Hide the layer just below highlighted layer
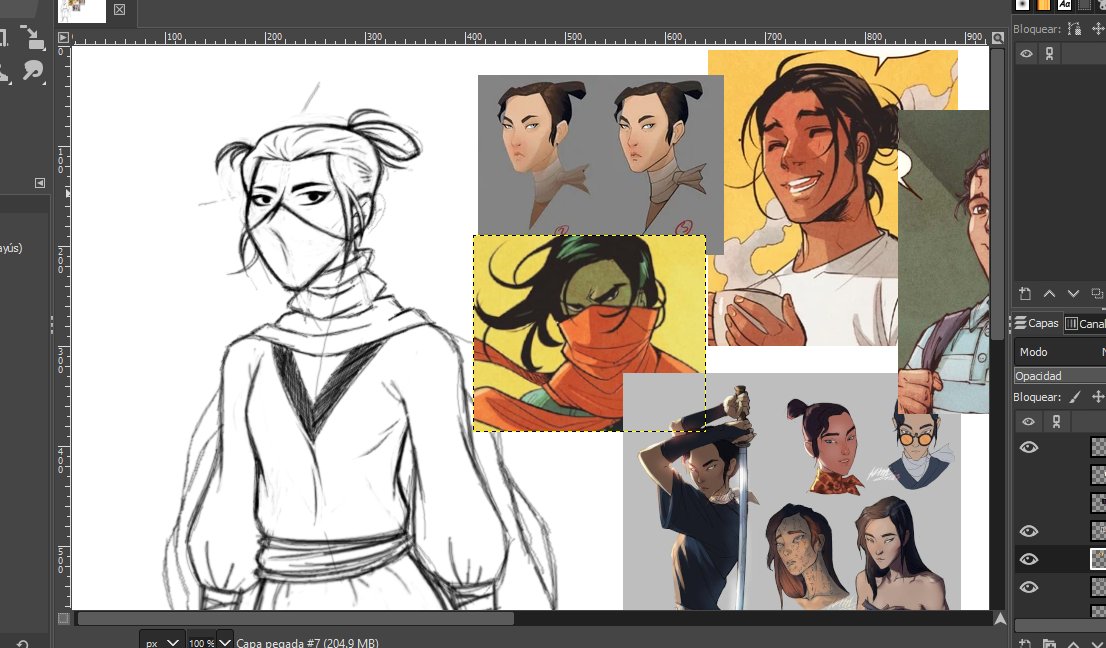This screenshot has height=648, width=1106. tap(1028, 587)
